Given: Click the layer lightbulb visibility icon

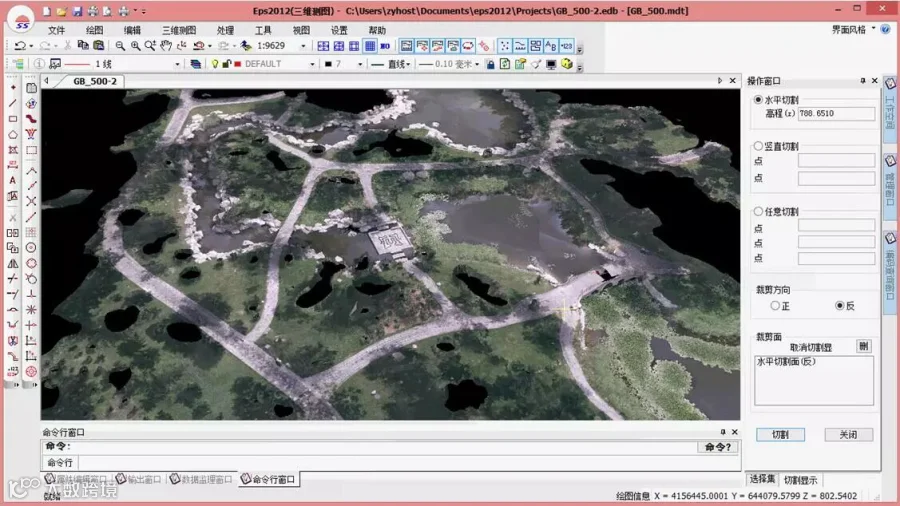Looking at the screenshot, I should (x=214, y=64).
